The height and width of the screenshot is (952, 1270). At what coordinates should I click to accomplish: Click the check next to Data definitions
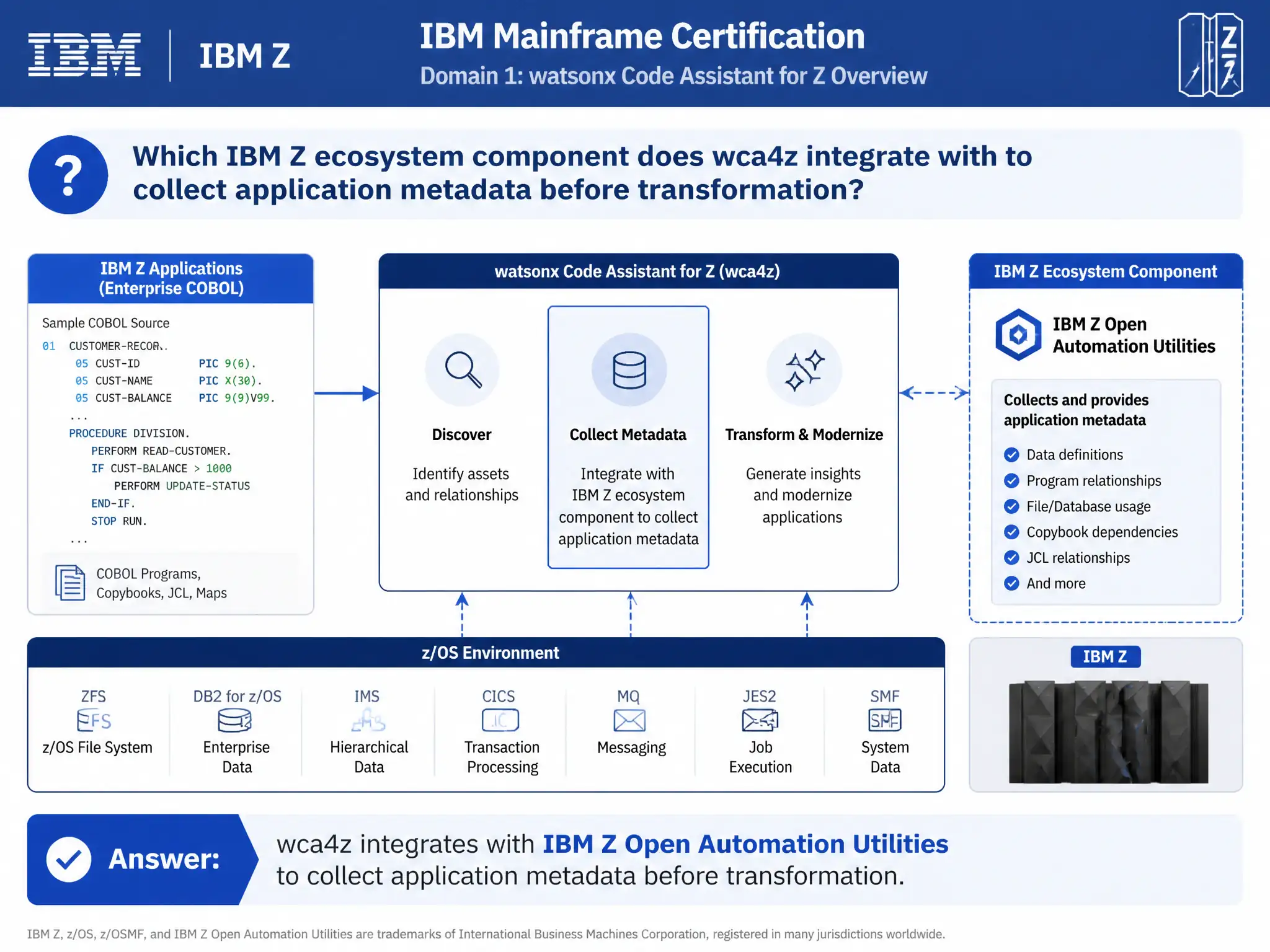coord(1011,455)
